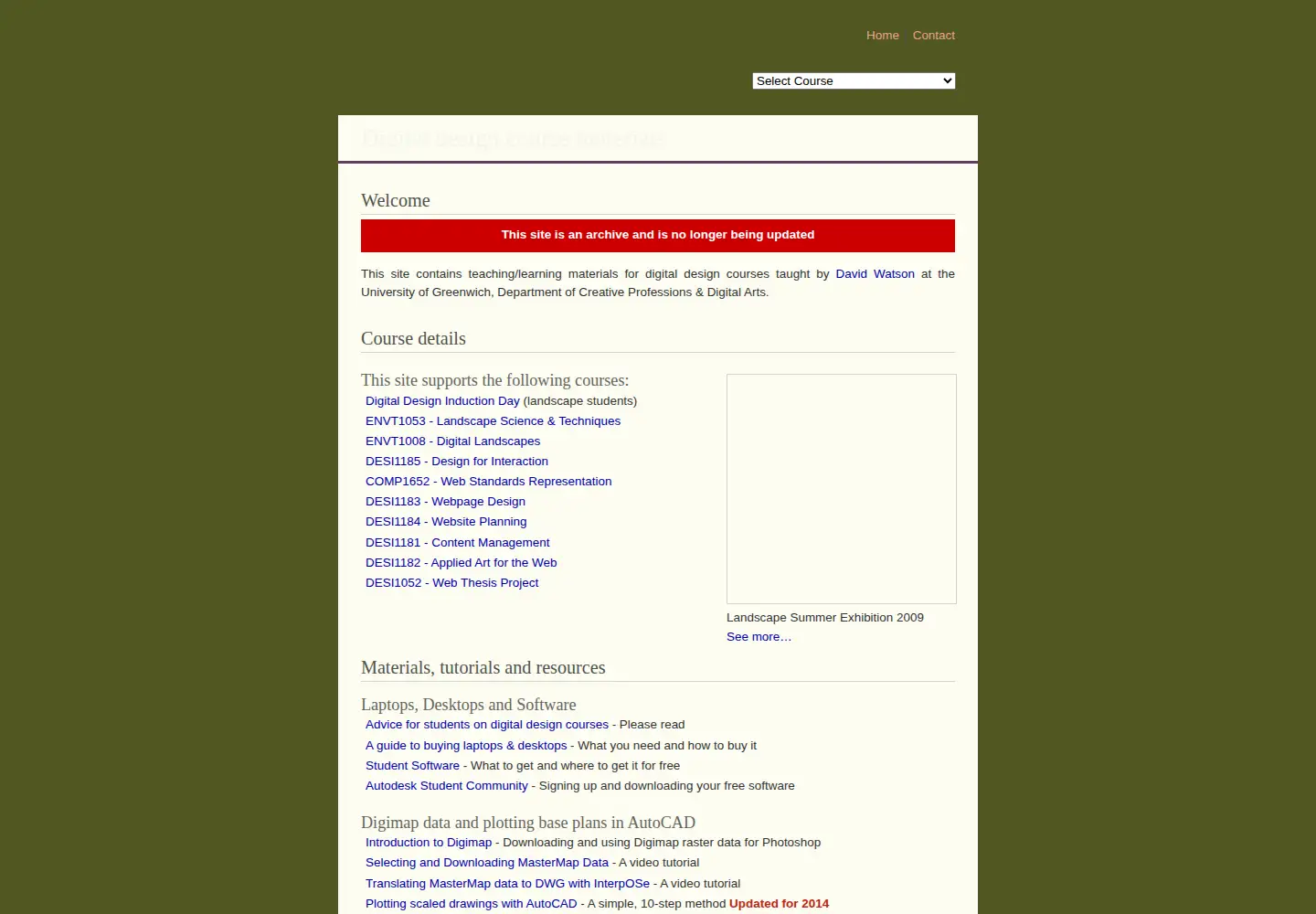This screenshot has height=914, width=1316.
Task: Open COMP1652 Web Standards Representation
Action: [489, 482]
